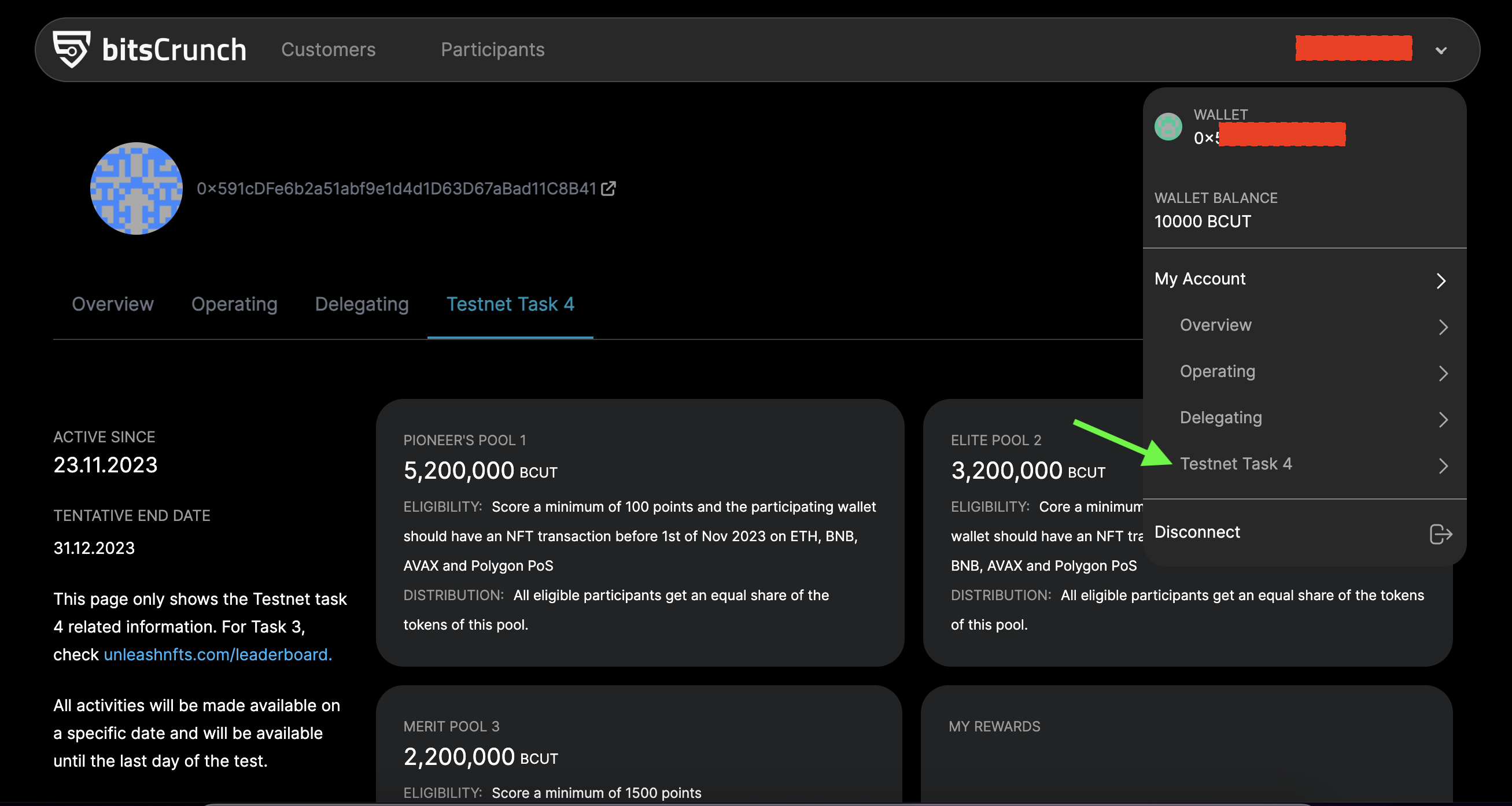Image resolution: width=1512 pixels, height=806 pixels.
Task: Click the My Rewards card heading
Action: [x=994, y=726]
